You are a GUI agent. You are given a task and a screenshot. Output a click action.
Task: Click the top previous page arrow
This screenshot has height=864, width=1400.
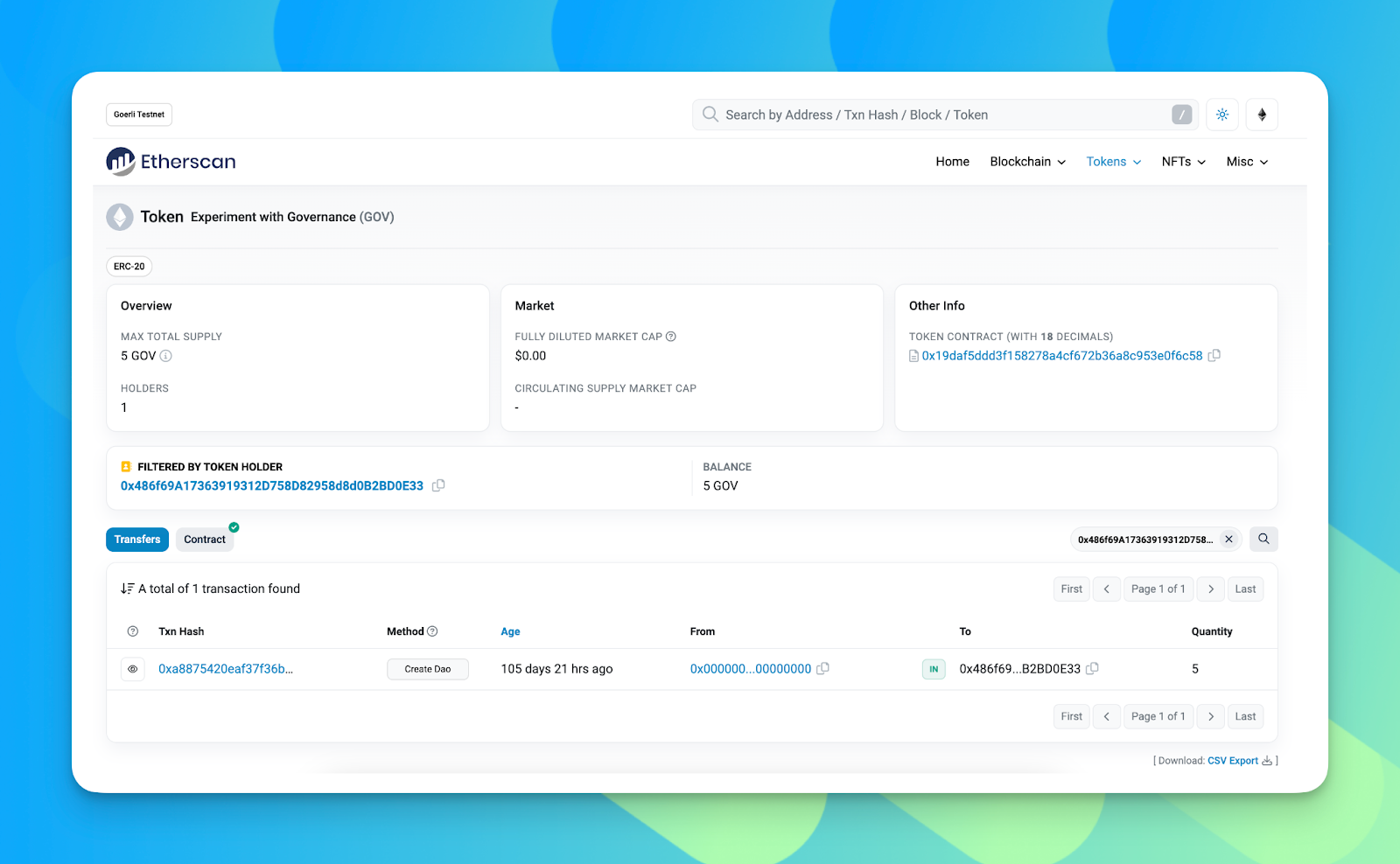pyautogui.click(x=1107, y=589)
